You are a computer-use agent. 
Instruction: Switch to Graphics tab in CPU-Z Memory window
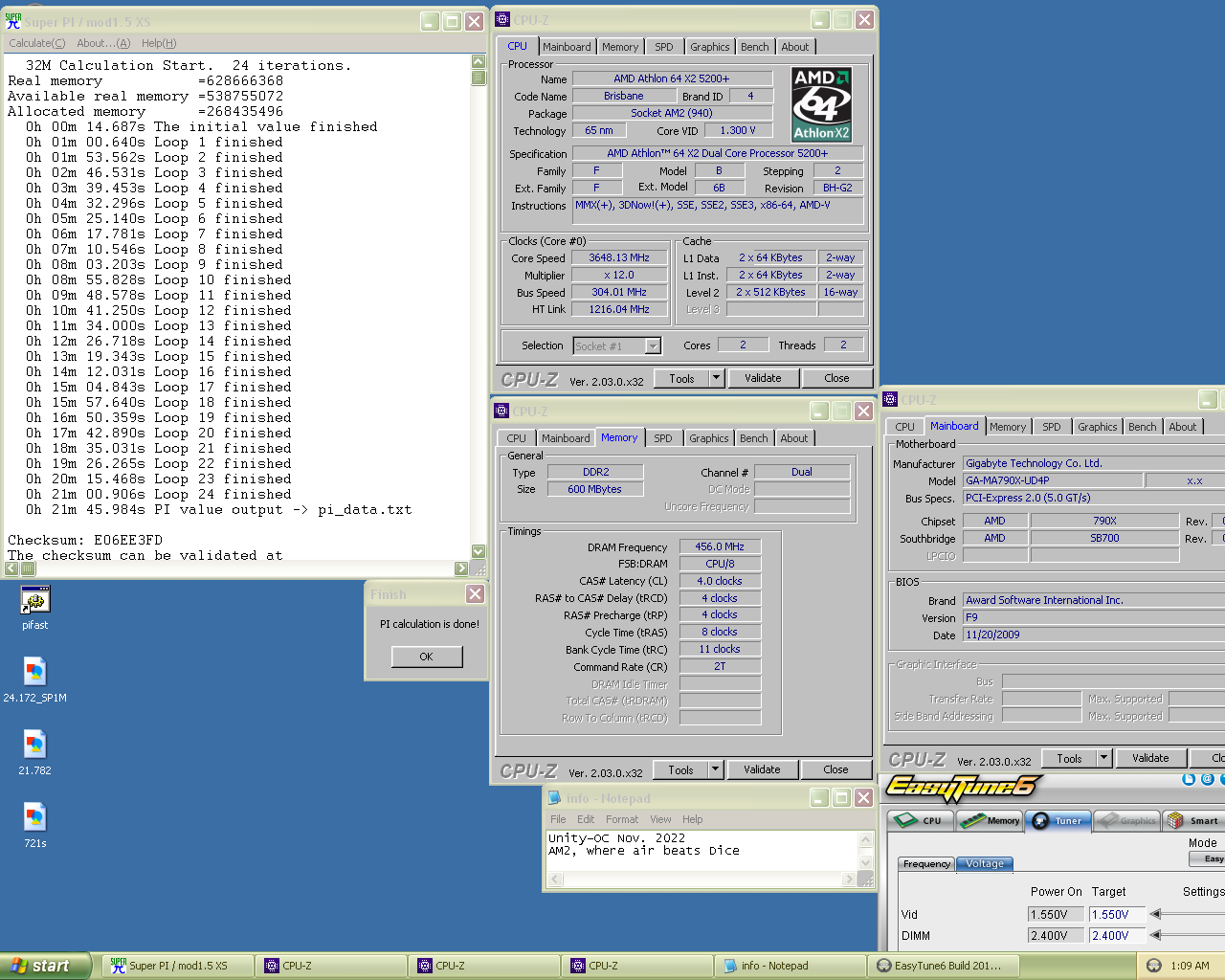point(709,438)
